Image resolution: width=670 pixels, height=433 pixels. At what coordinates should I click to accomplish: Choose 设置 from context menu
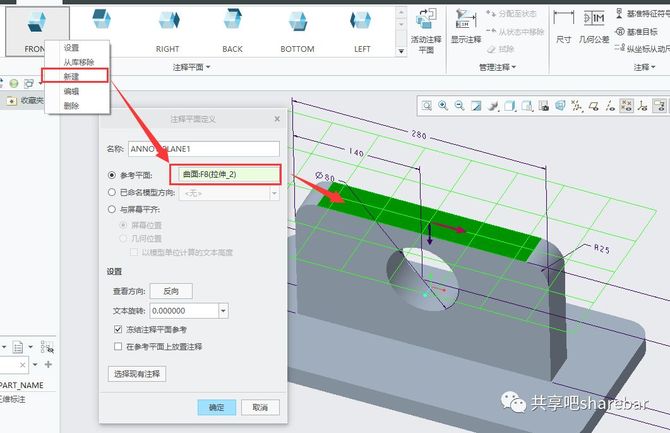[71, 48]
